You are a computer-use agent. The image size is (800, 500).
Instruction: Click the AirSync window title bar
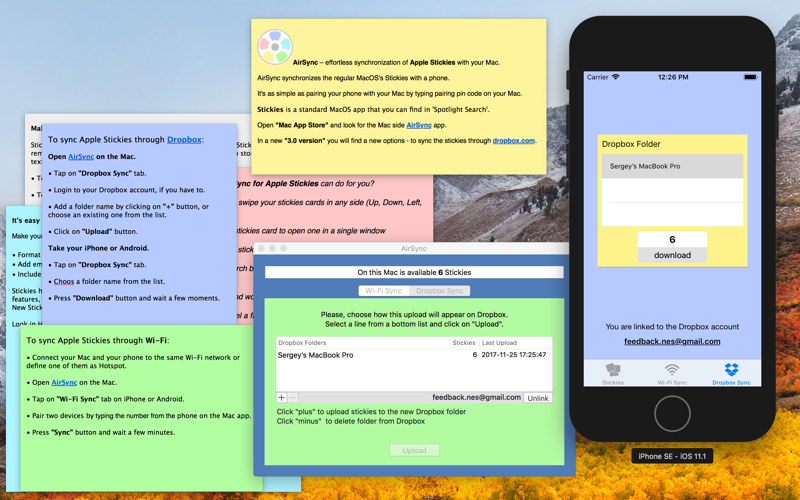pos(414,248)
